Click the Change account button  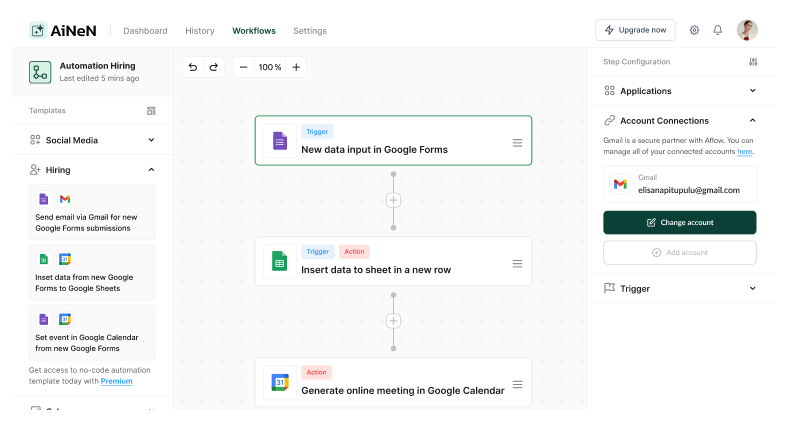[x=680, y=222]
